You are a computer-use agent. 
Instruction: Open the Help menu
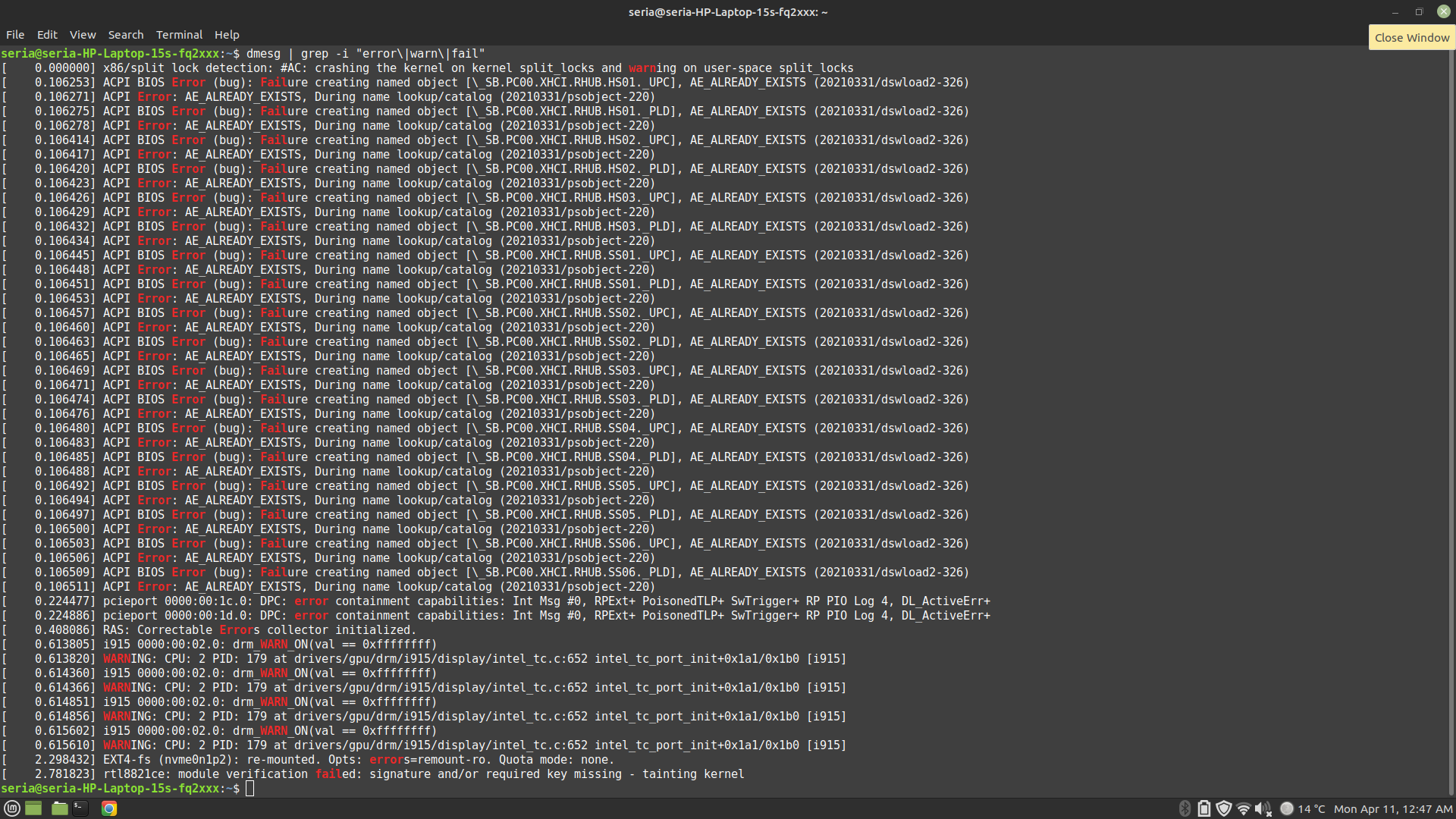227,35
